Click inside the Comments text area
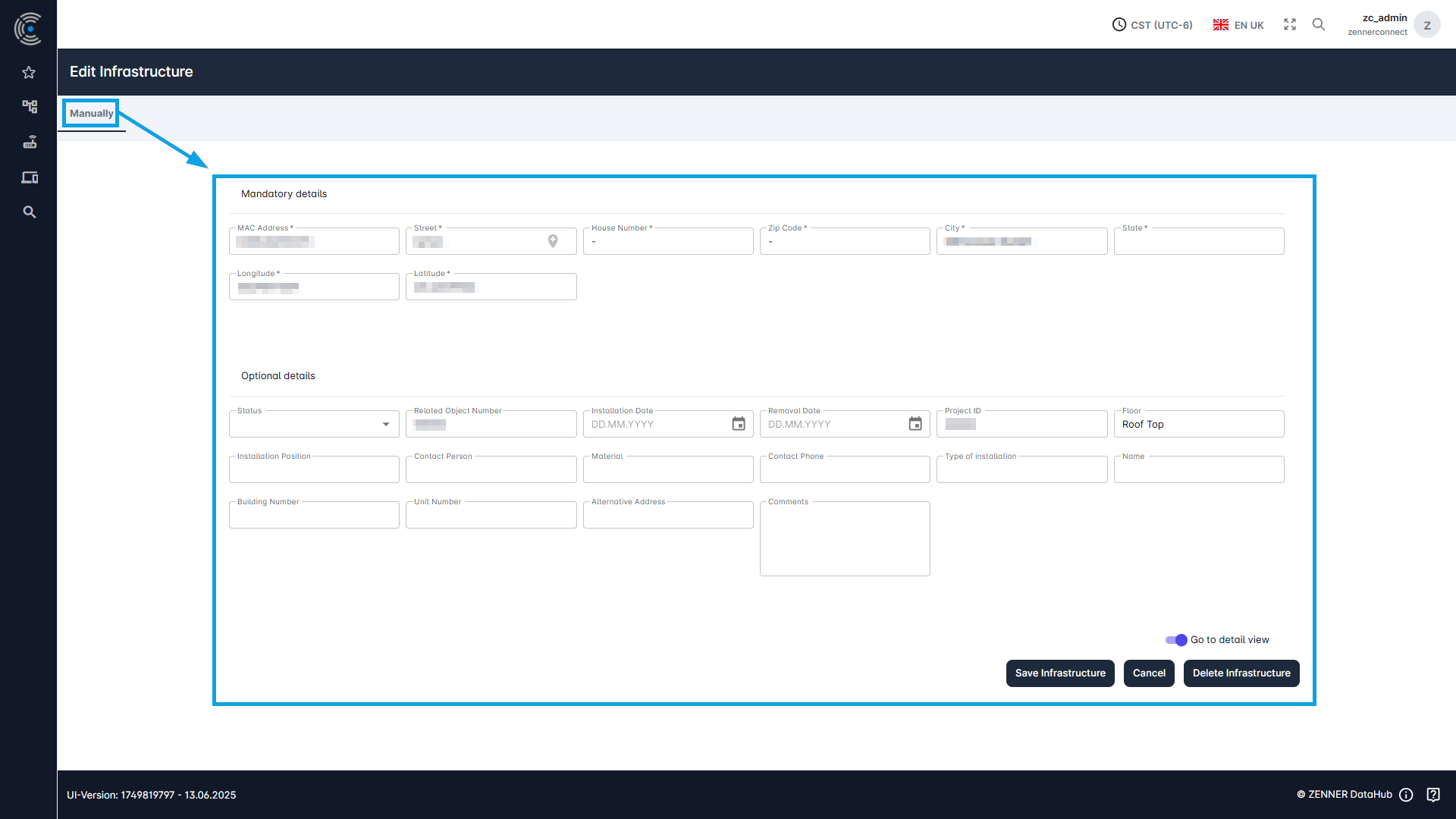 (844, 538)
